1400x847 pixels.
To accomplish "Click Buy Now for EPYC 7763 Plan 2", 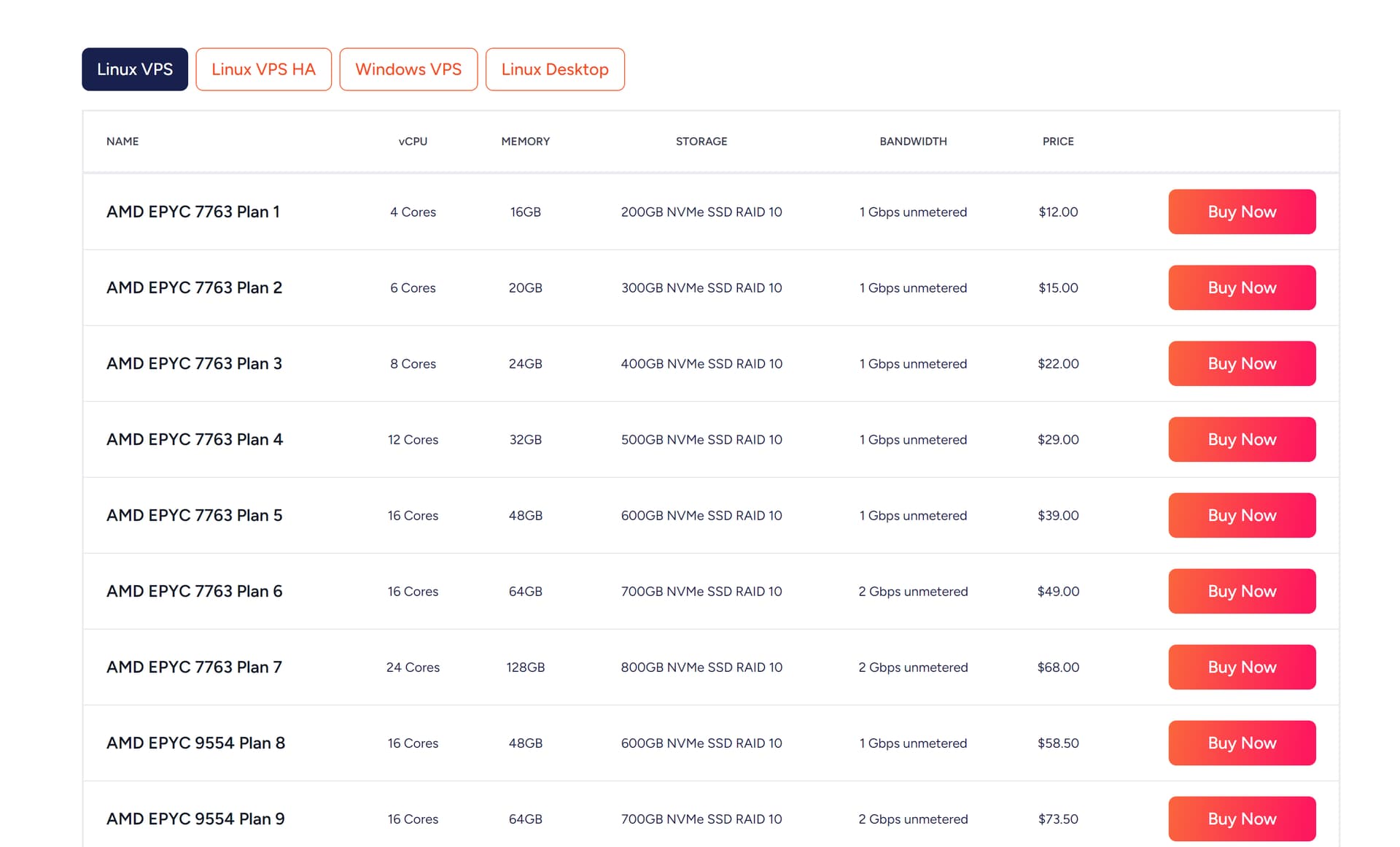I will [x=1242, y=287].
